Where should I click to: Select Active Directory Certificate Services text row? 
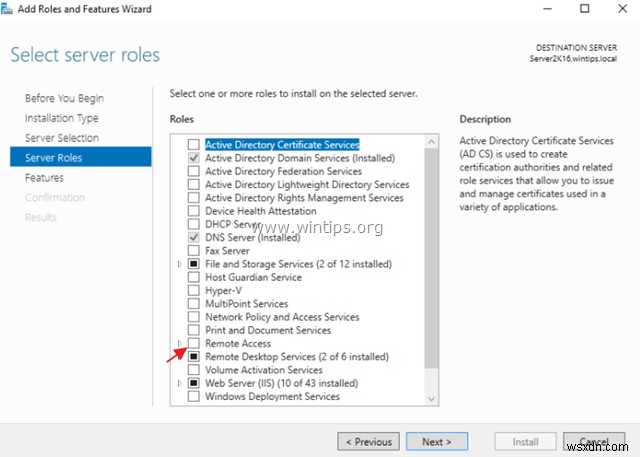(282, 145)
